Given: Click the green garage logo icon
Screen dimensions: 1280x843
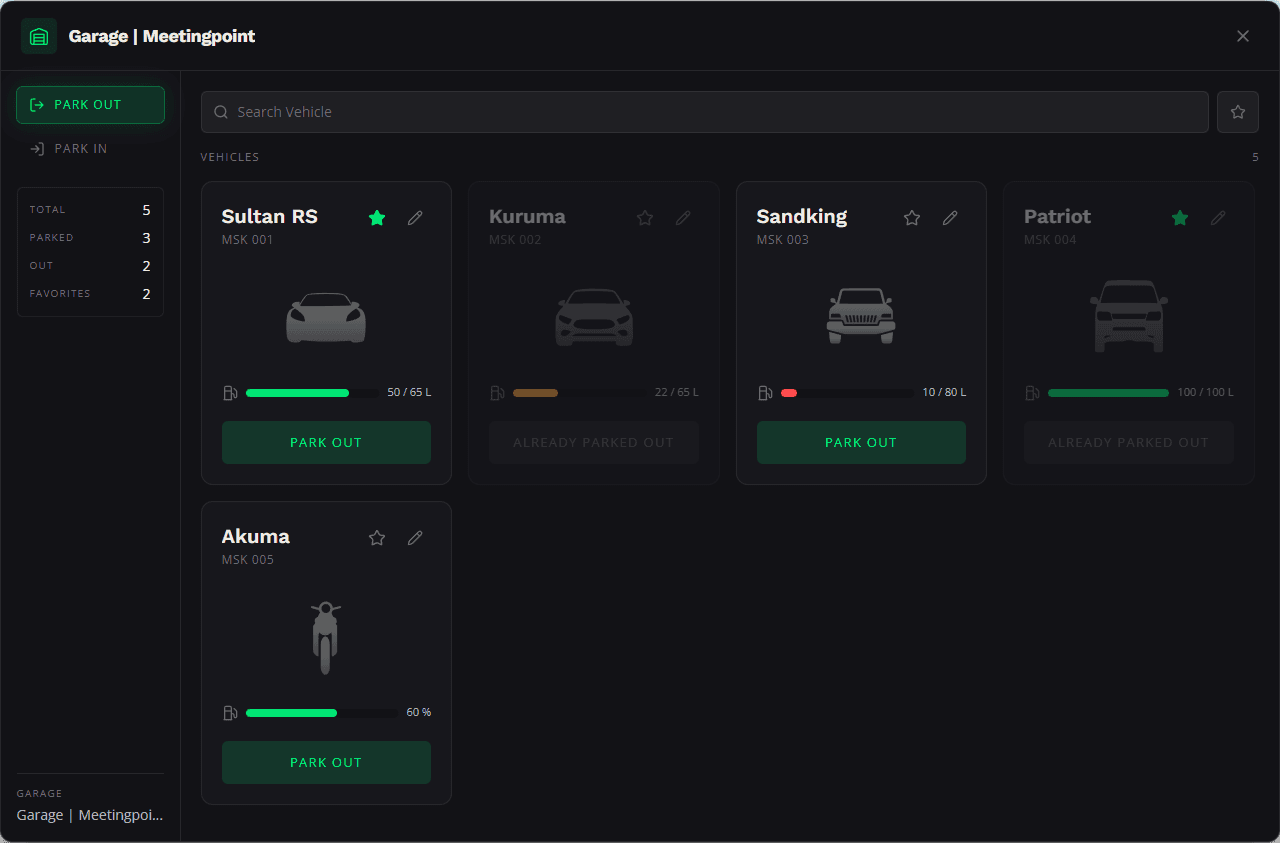Looking at the screenshot, I should (39, 36).
